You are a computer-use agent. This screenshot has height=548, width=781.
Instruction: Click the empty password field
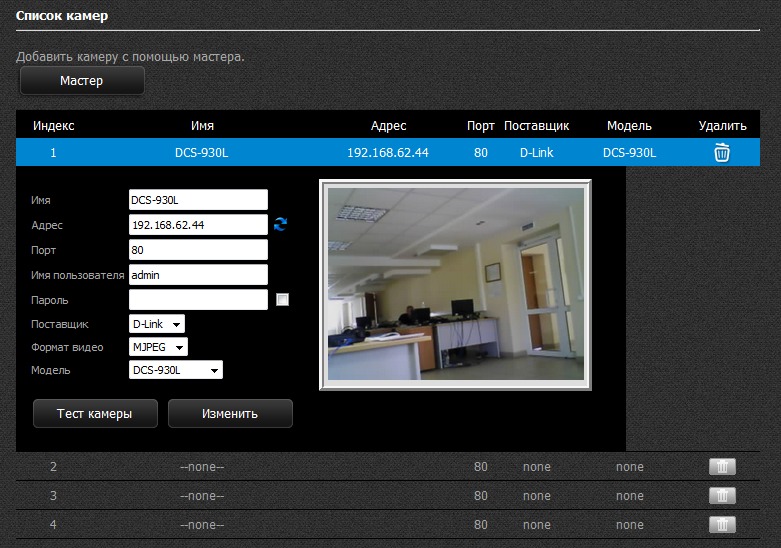coord(198,299)
